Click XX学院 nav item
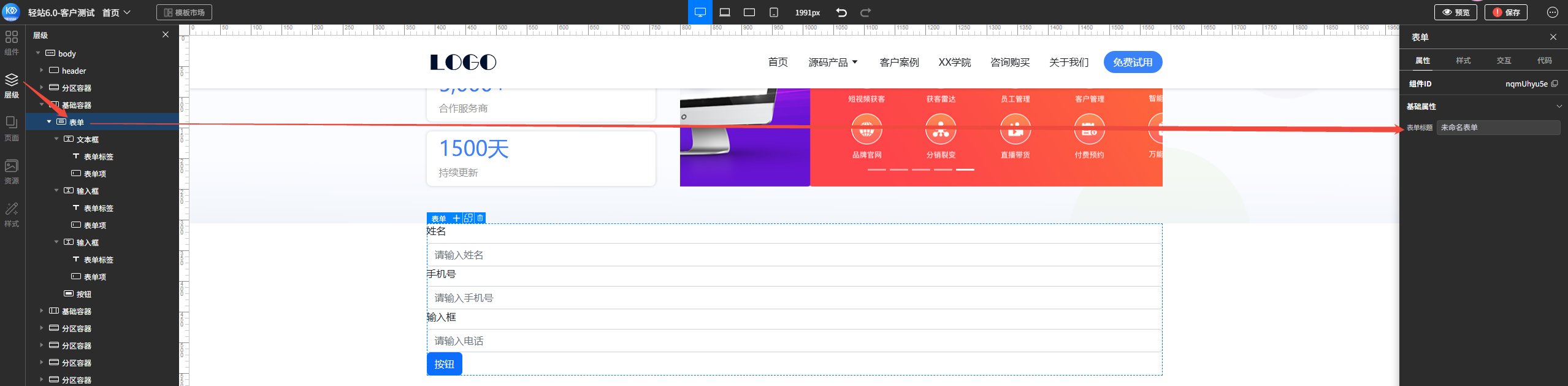Image resolution: width=1568 pixels, height=386 pixels. tap(954, 62)
